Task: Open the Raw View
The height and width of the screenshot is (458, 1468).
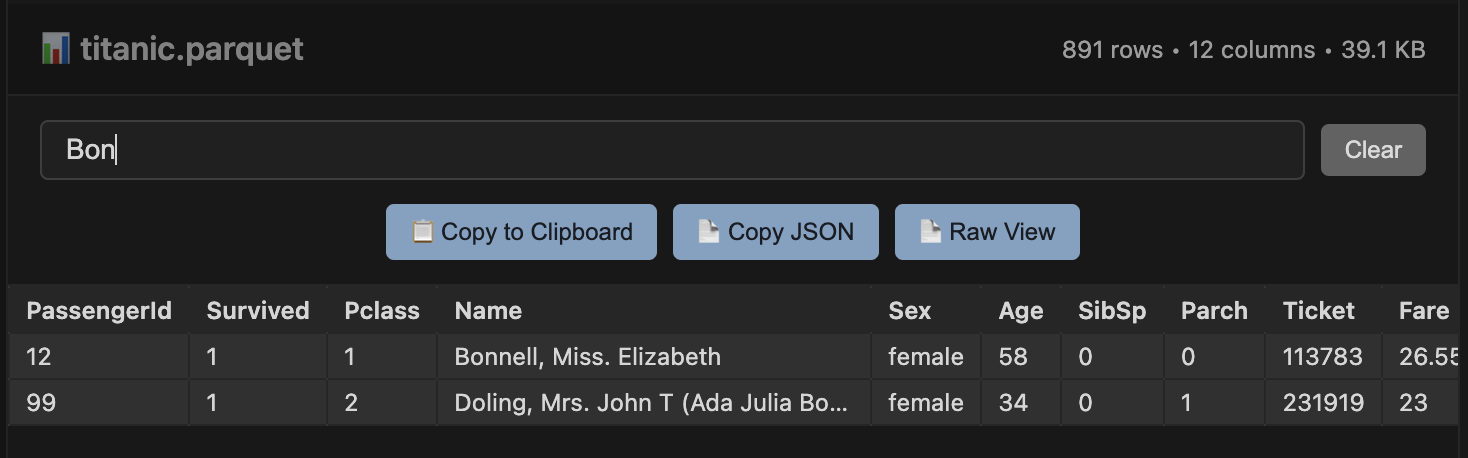Action: click(x=987, y=232)
